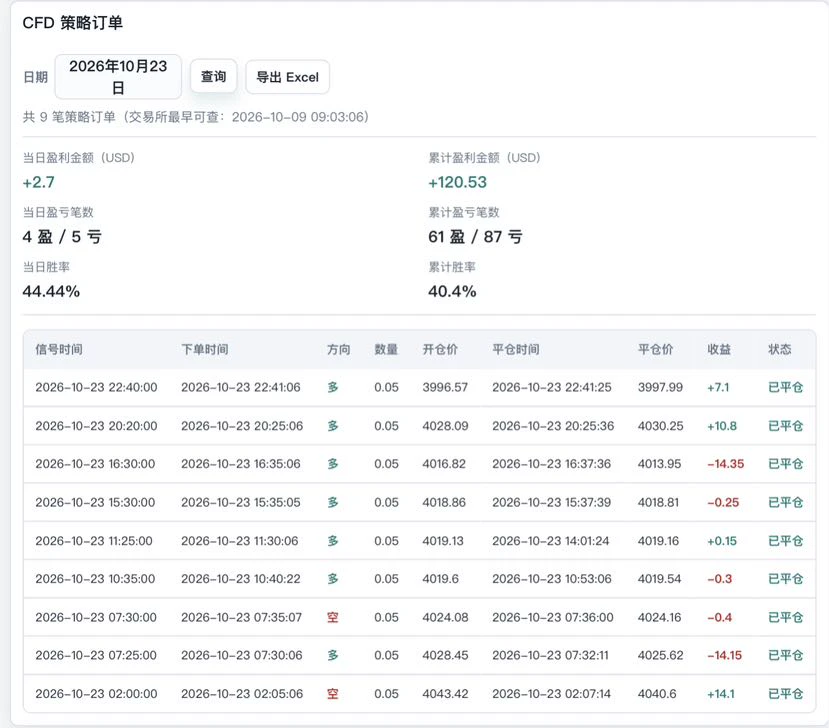The image size is (829, 728).
Task: Open the date field showing 2026年10月23日
Action: coord(118,77)
